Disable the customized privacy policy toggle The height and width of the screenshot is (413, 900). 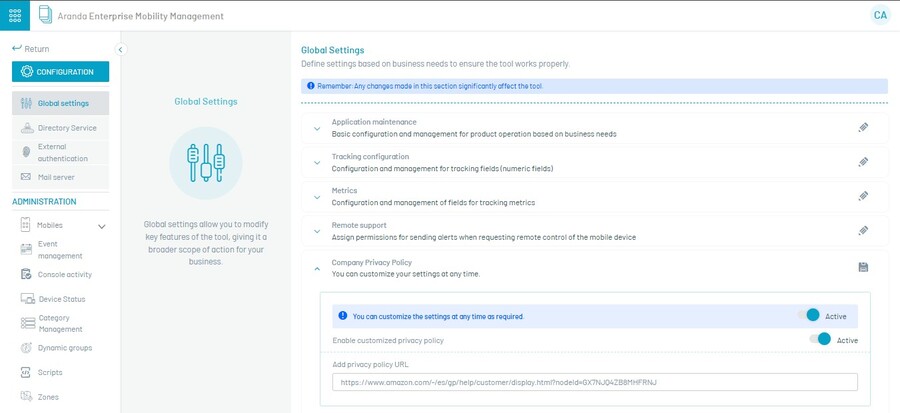coord(821,340)
